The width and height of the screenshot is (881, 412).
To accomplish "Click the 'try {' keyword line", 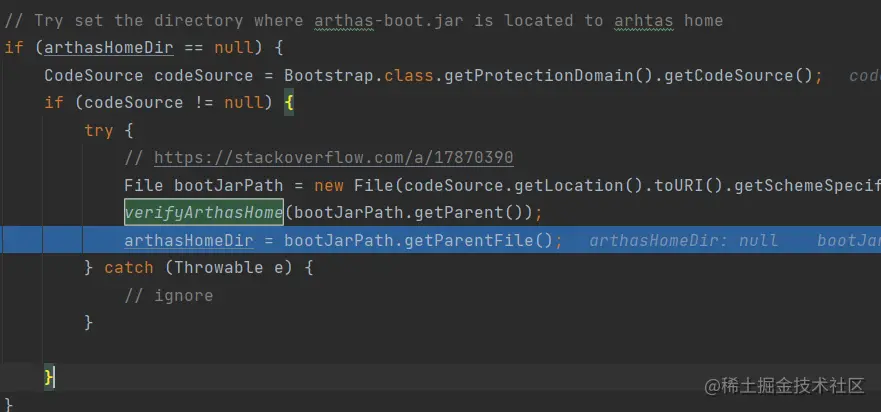I will click(x=109, y=130).
